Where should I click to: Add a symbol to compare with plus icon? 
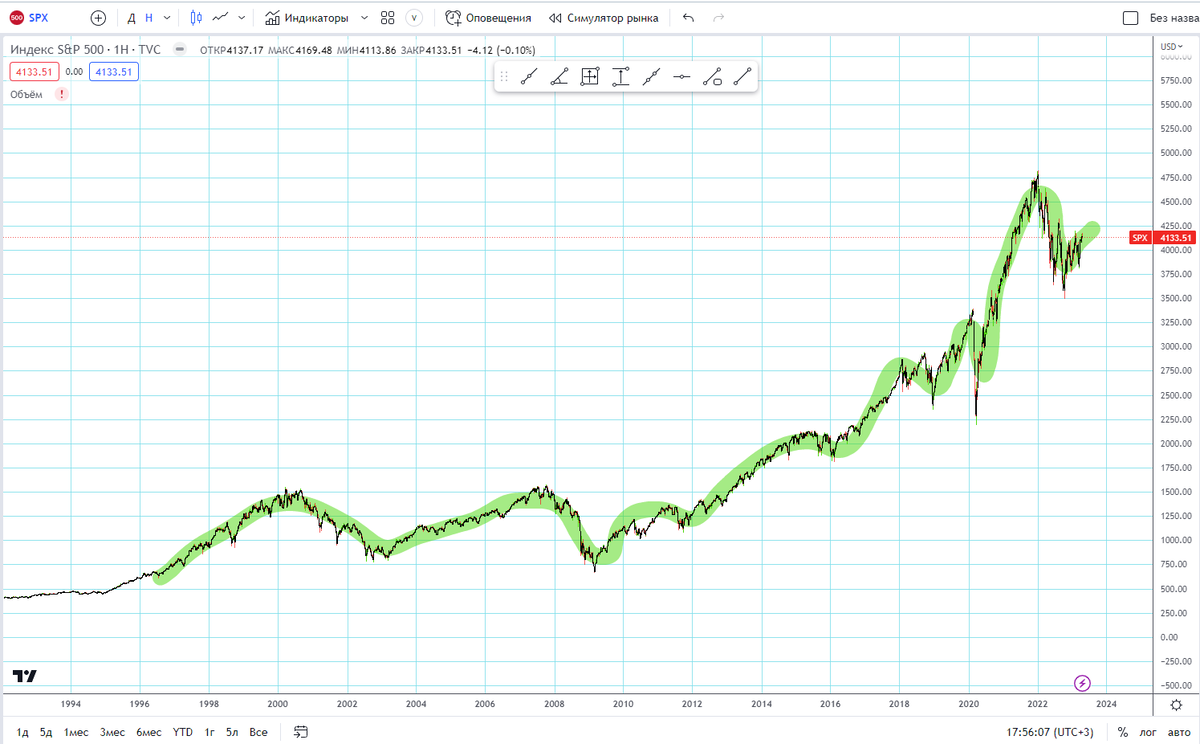98,17
